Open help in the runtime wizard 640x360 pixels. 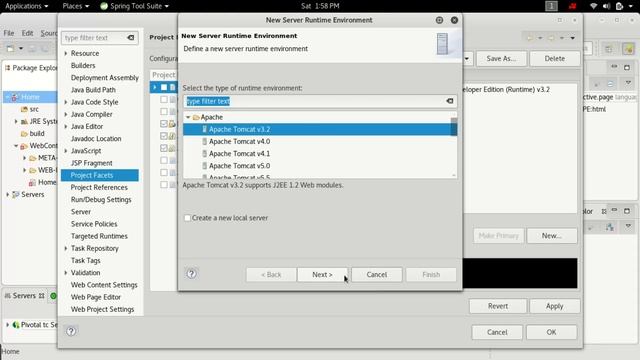[x=191, y=274]
